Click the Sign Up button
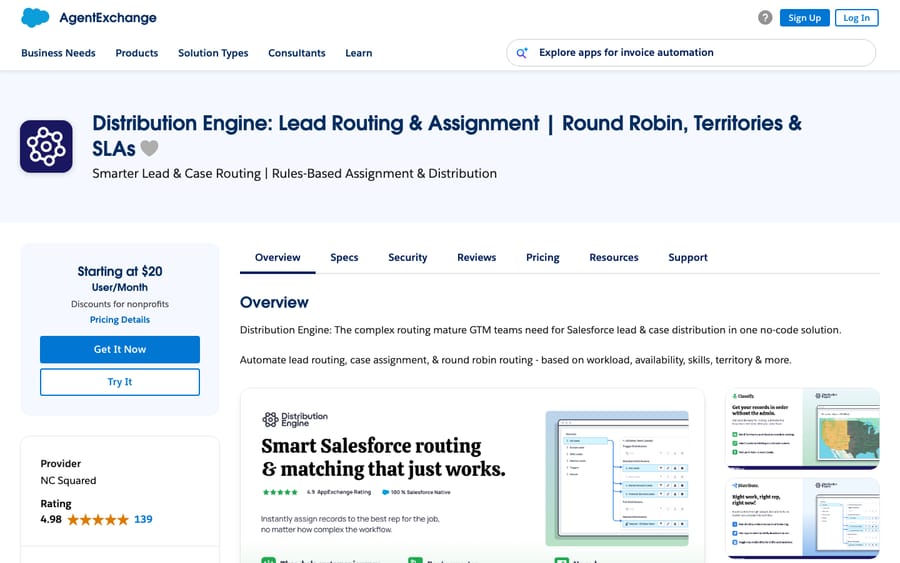Screen dimensions: 900x563 804,18
